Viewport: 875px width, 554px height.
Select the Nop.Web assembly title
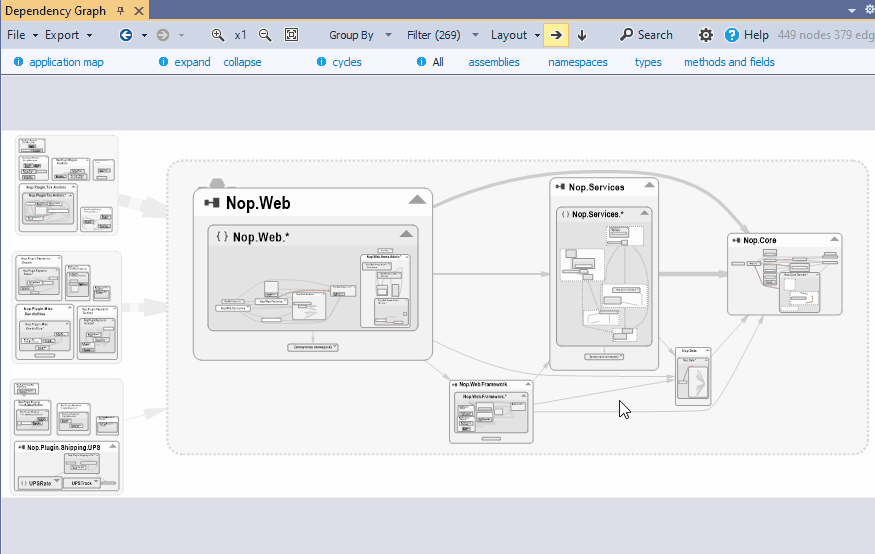258,203
